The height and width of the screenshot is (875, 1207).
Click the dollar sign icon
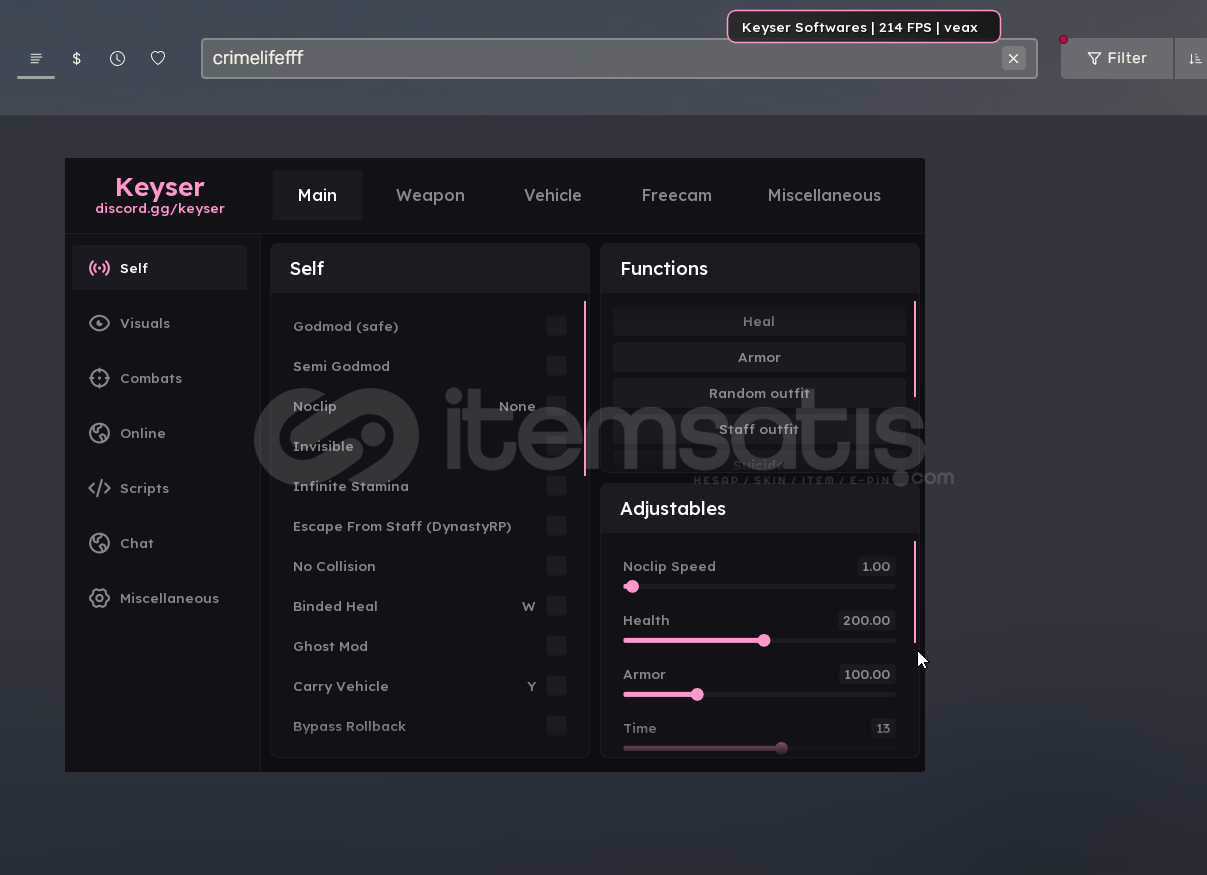click(77, 58)
